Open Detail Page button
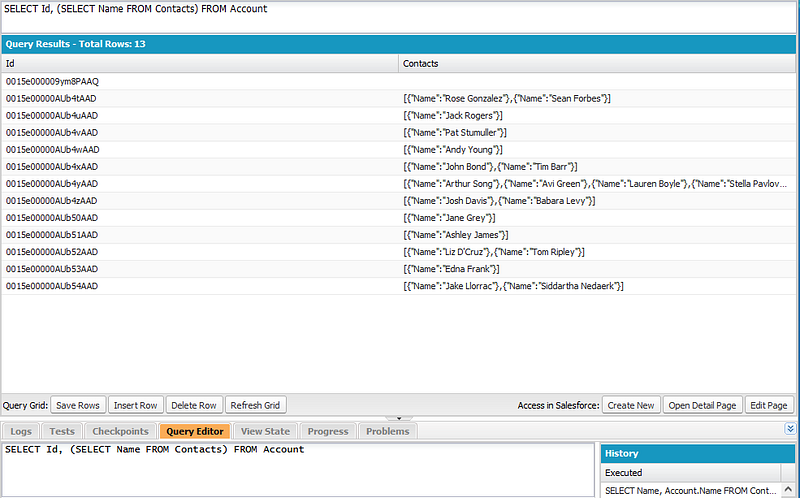 [x=703, y=405]
